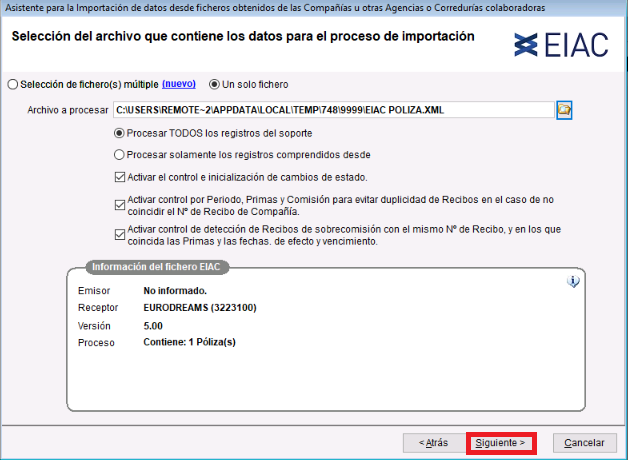Open the '(nuevo)' link
This screenshot has height=460, width=628.
(x=179, y=84)
